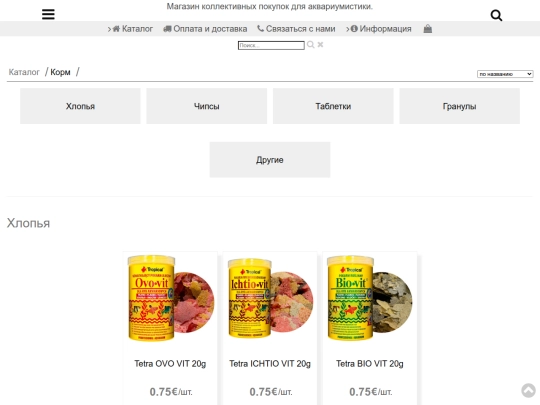540x405 pixels.
Task: Select the Хлопья category button
Action: 80,106
